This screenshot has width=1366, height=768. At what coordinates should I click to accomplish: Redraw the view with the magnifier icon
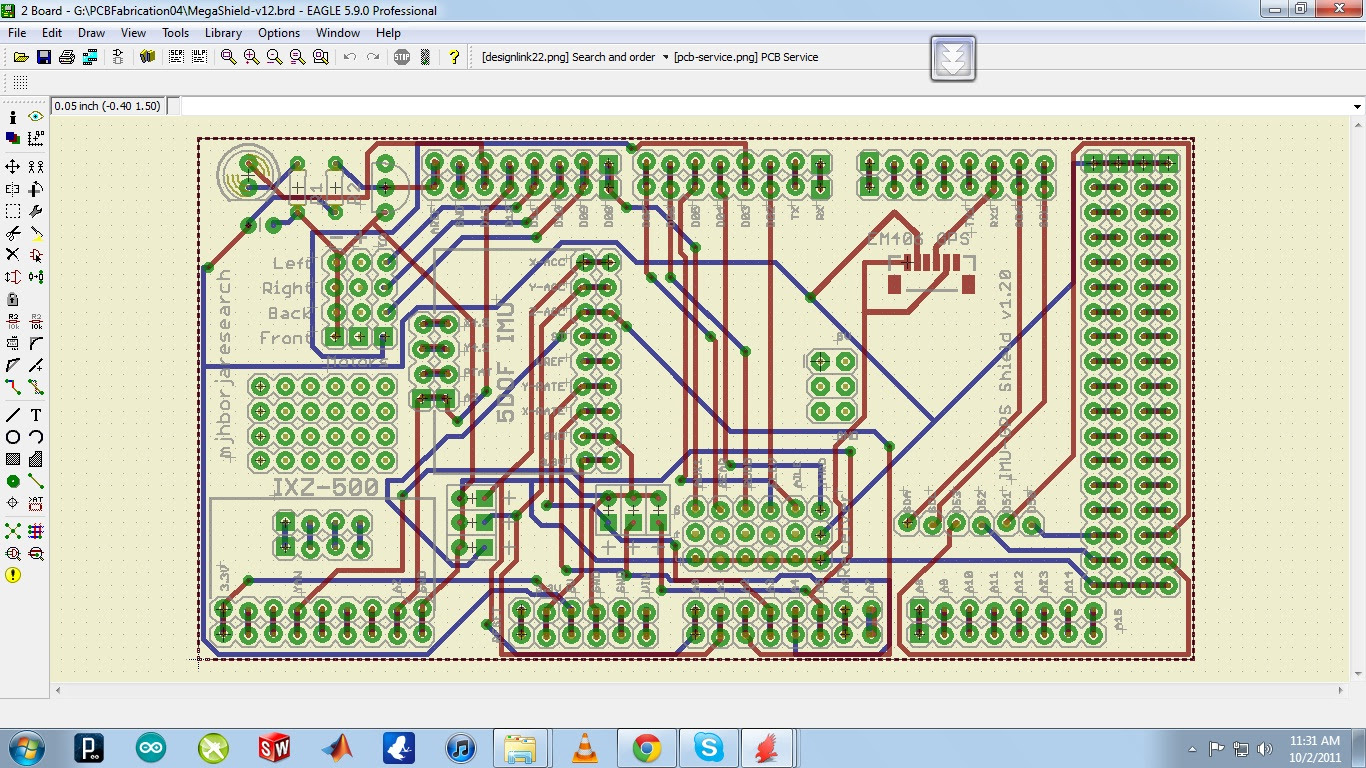click(297, 57)
